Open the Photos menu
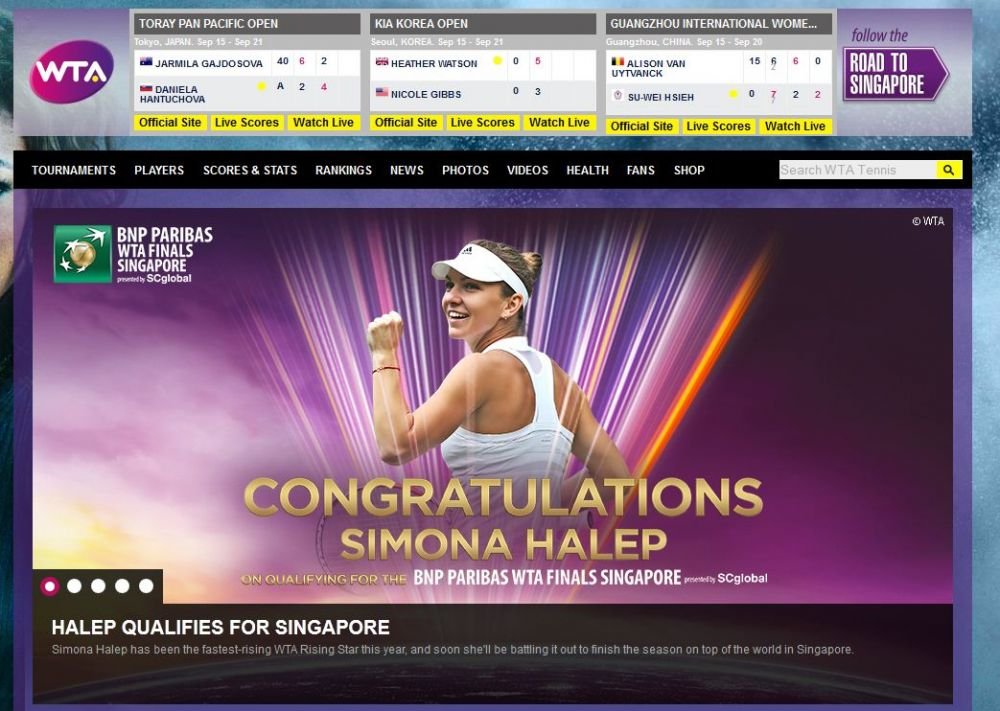 point(466,170)
